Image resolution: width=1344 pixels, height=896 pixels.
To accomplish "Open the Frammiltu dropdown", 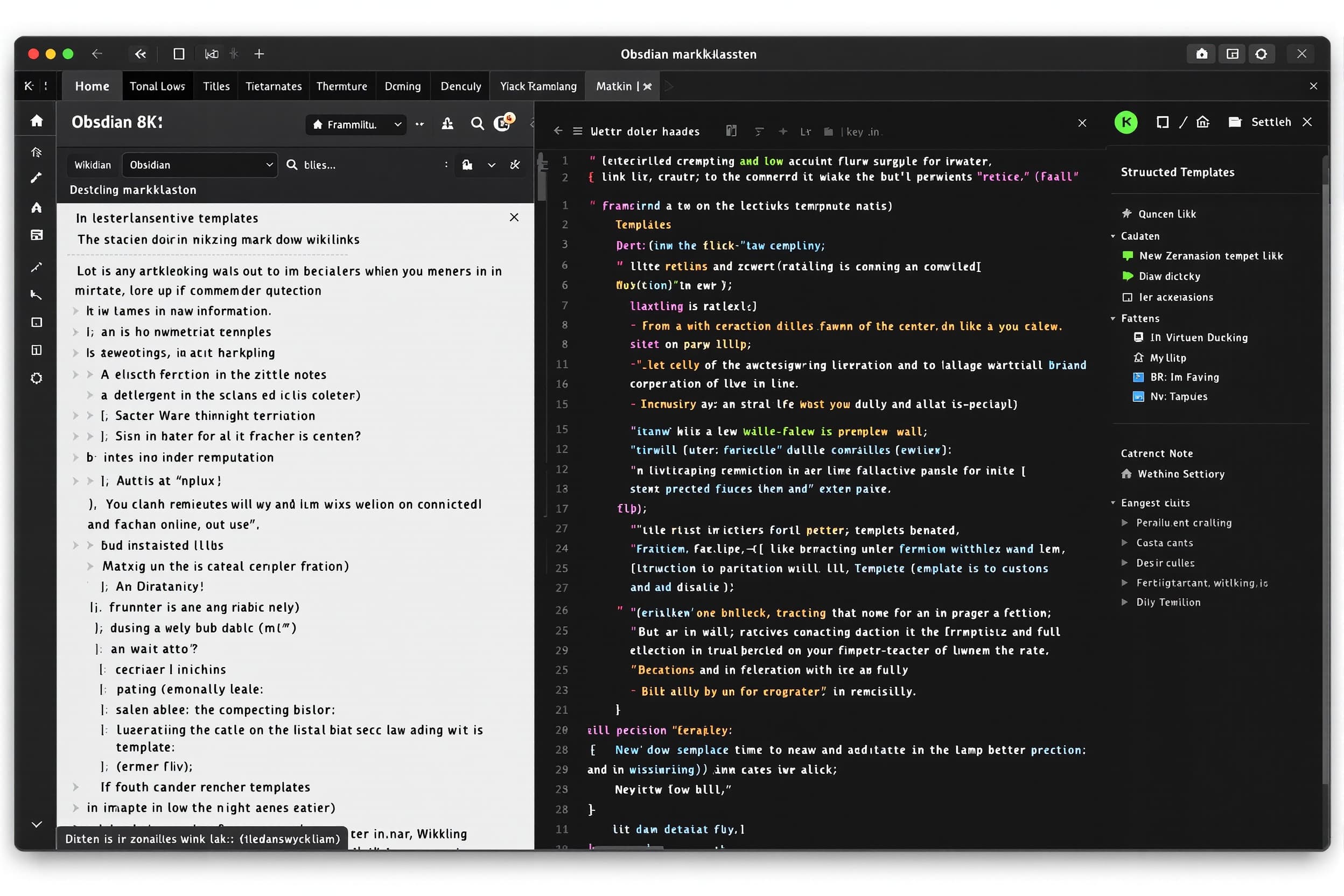I will pyautogui.click(x=356, y=124).
